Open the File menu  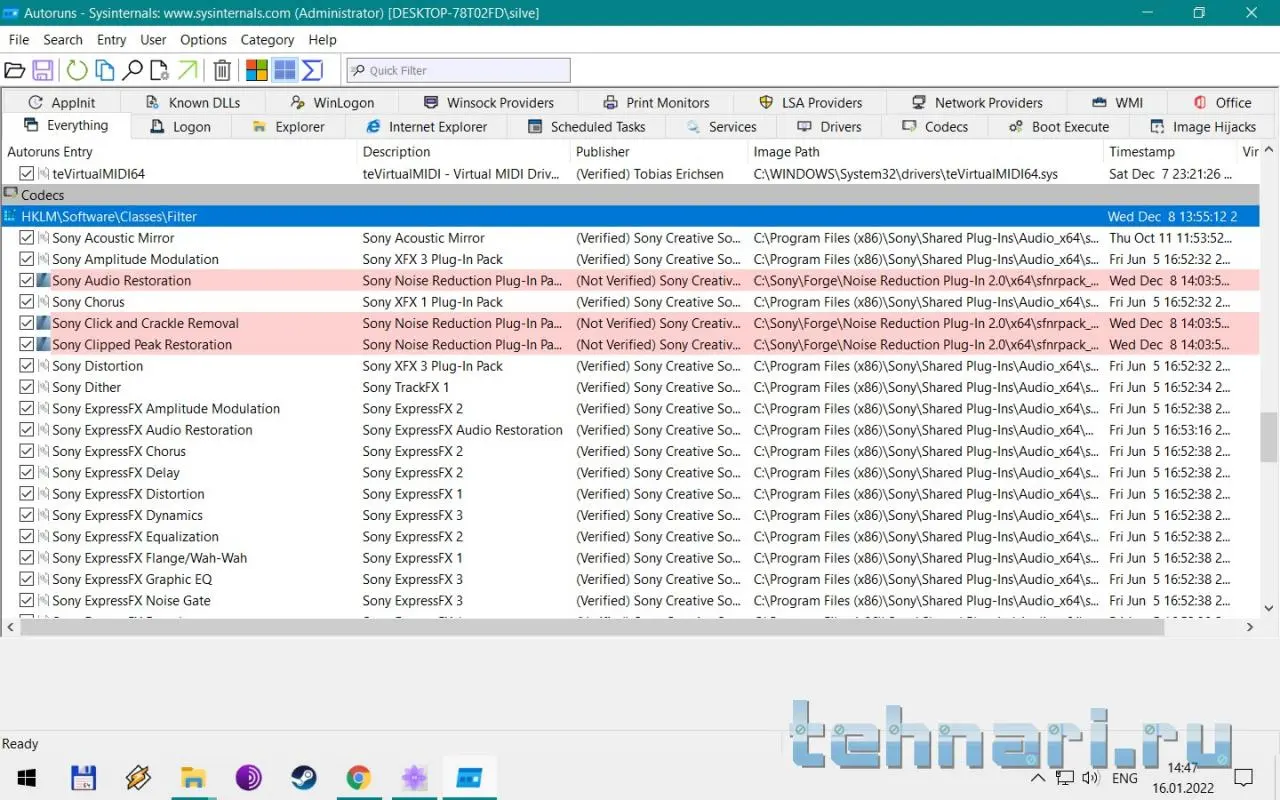coord(19,40)
